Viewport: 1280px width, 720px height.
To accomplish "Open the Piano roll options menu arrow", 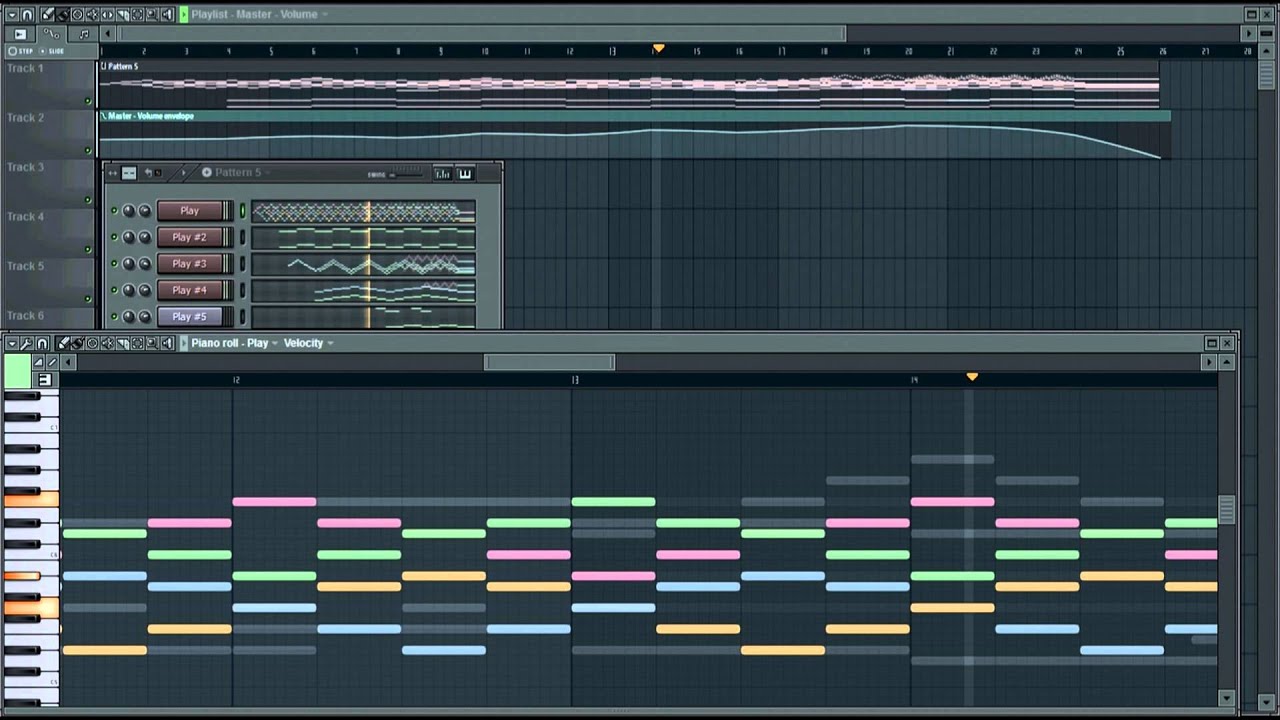I will [12, 343].
